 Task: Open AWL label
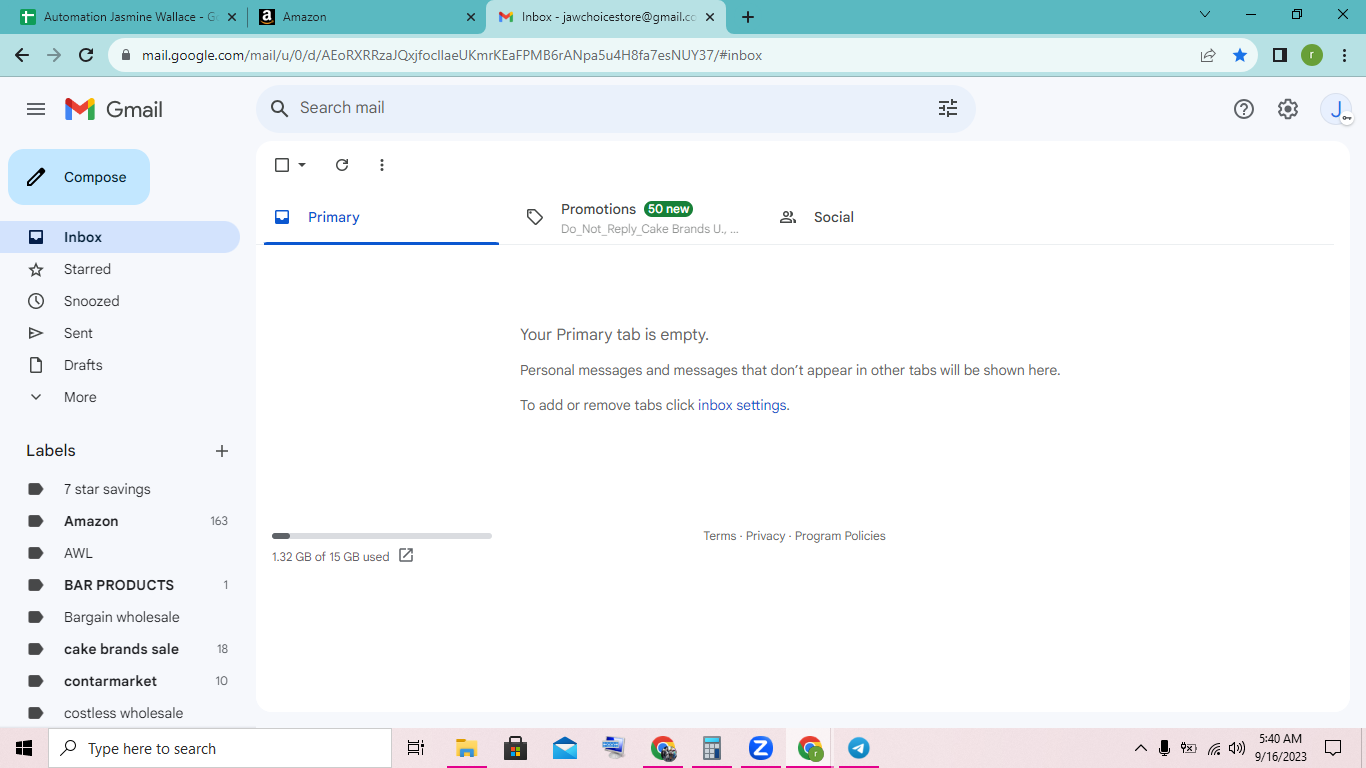coord(120,553)
